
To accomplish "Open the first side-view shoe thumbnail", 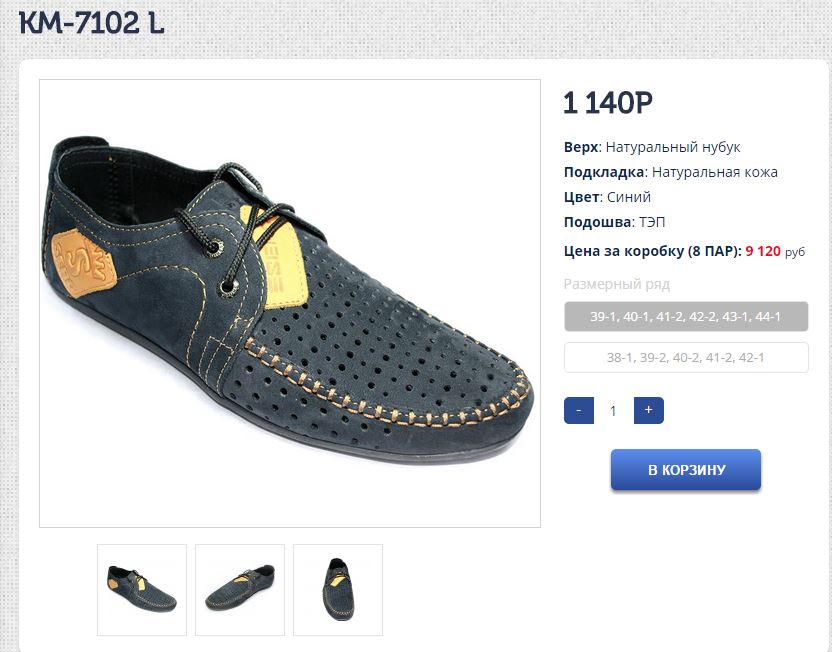I will coord(142,590).
